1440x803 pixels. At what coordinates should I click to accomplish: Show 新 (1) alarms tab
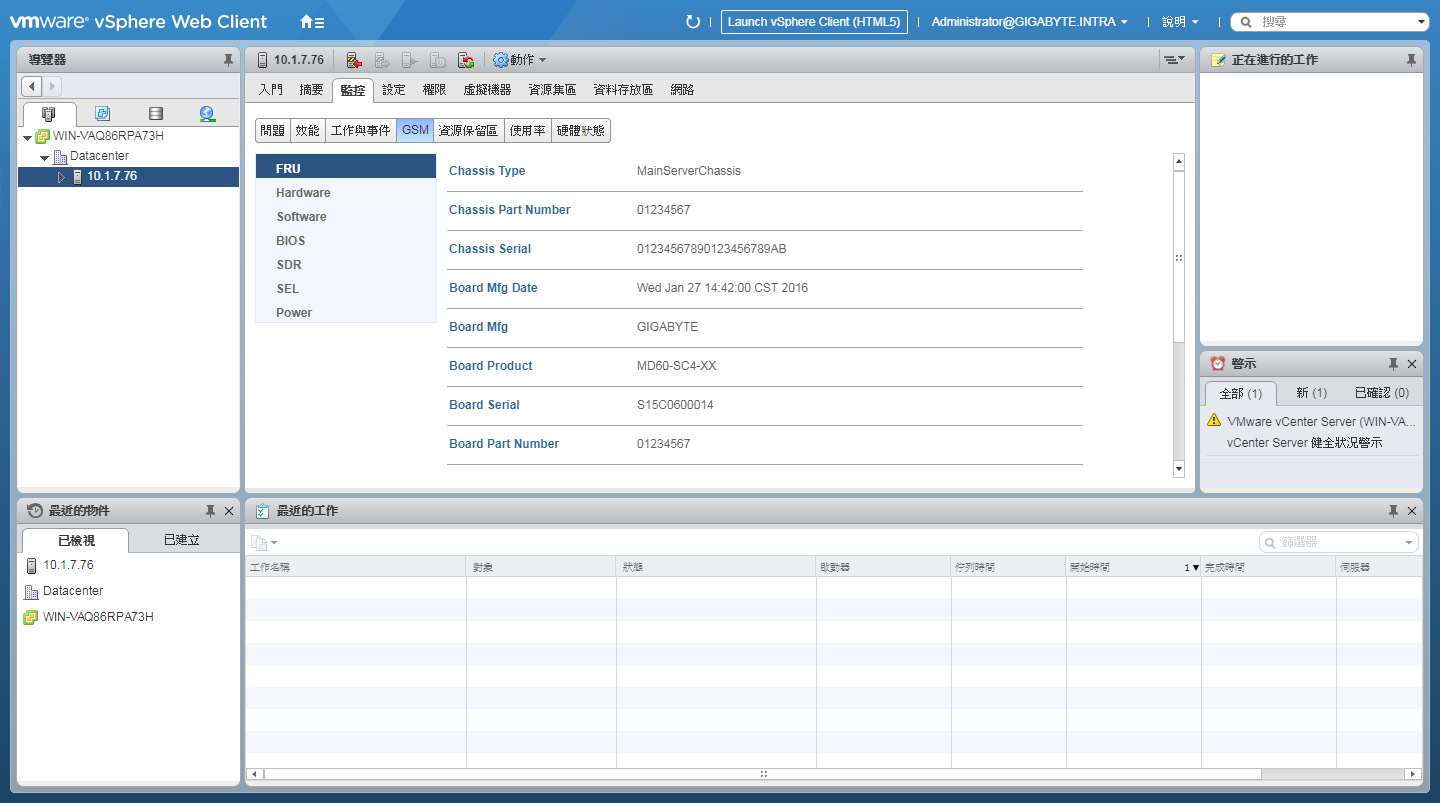point(1311,393)
